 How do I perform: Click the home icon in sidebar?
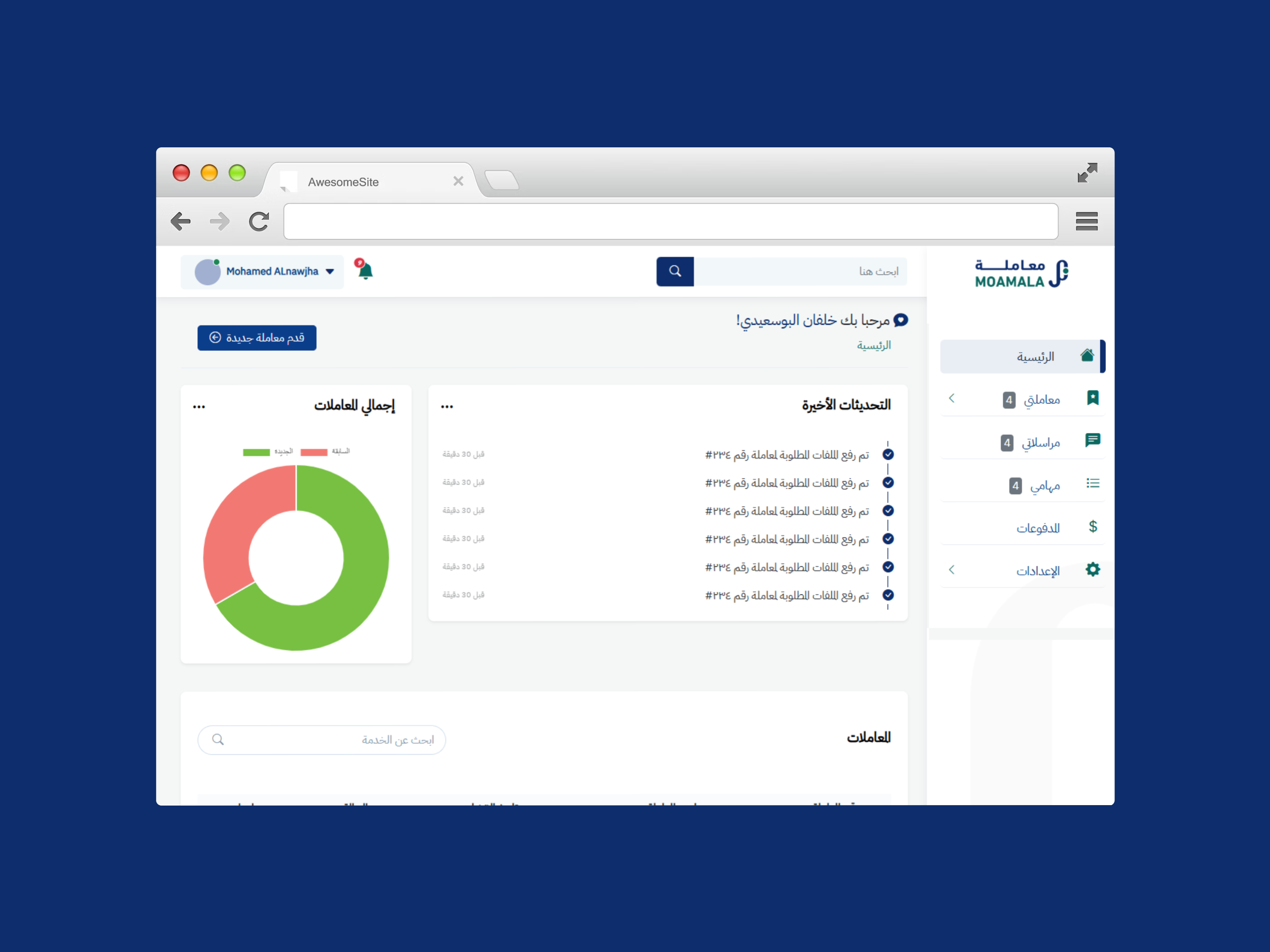coord(1087,355)
